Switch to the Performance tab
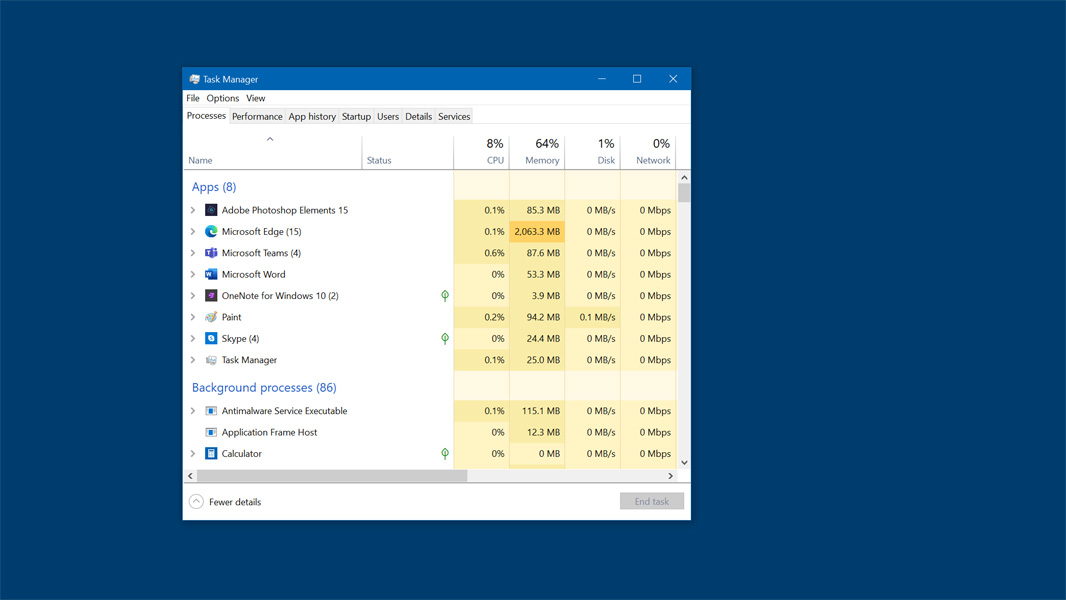 click(x=257, y=117)
